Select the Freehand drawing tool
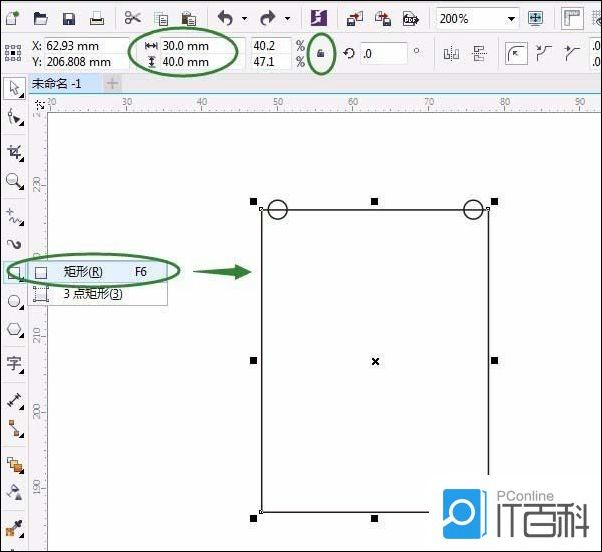602x552 pixels. pyautogui.click(x=15, y=217)
